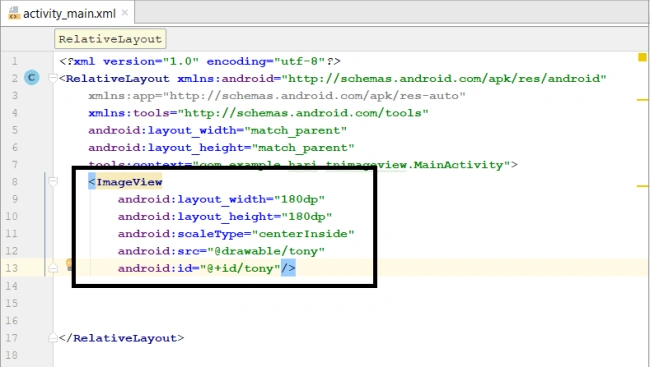Click the xmlns:tools attribute line
The image size is (650, 367).
(x=258, y=113)
